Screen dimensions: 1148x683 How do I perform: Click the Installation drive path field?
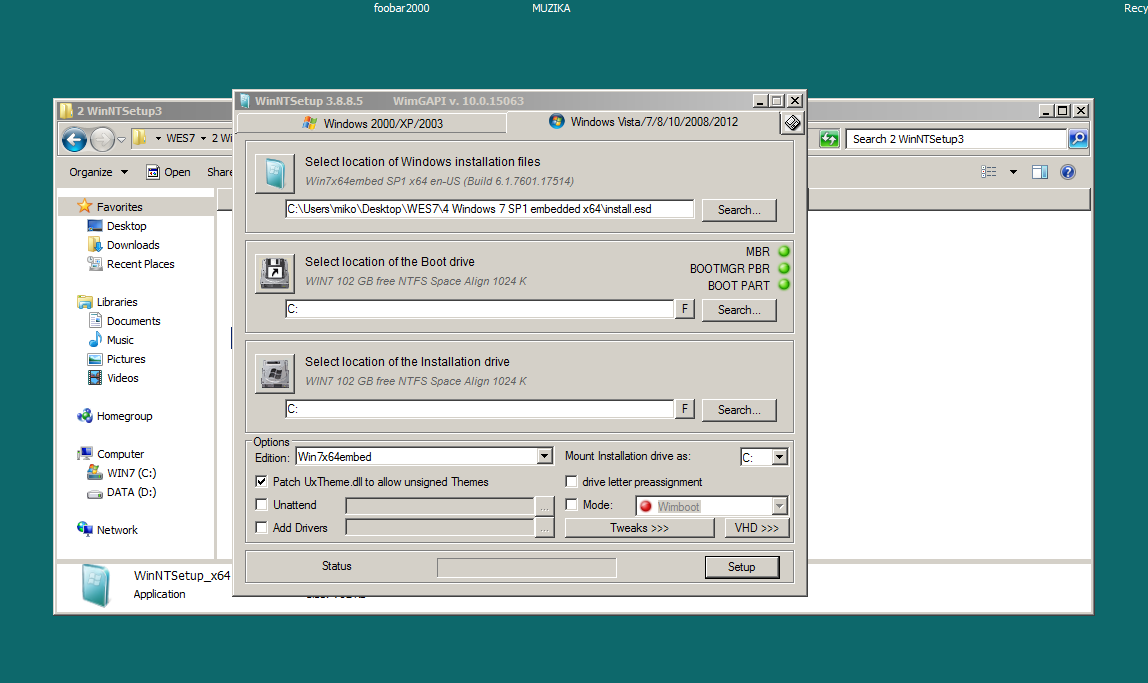click(x=480, y=408)
